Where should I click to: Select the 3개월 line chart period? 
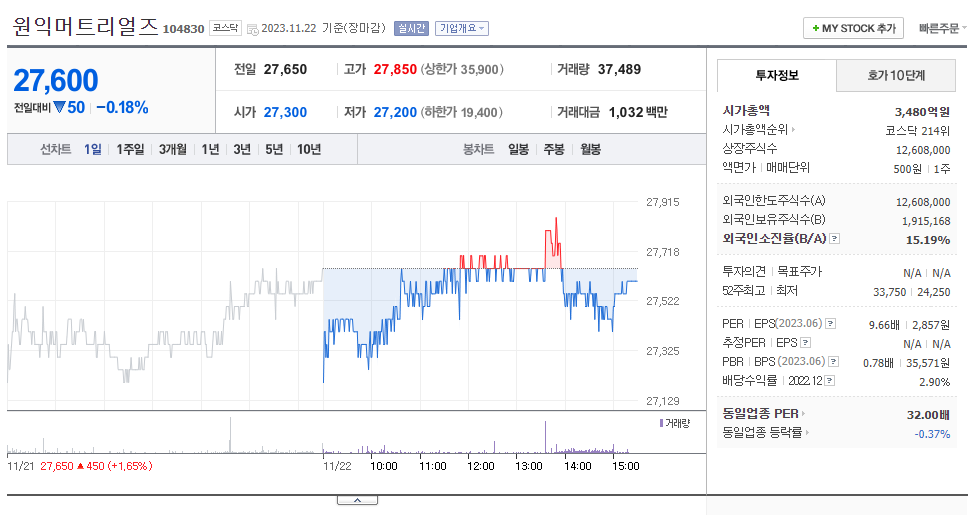172,149
